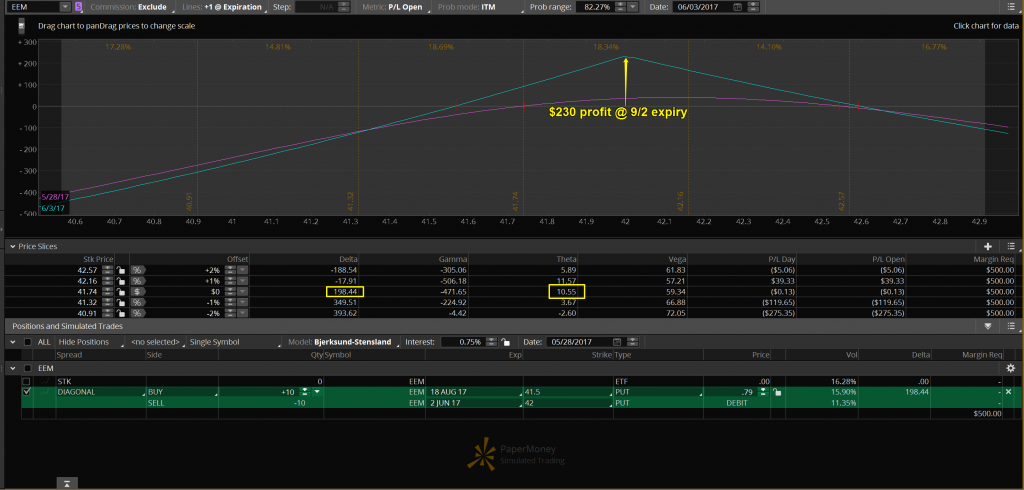This screenshot has width=1024, height=490.
Task: Open 18 AUG 17 expiration dropdown
Action: click(475, 392)
